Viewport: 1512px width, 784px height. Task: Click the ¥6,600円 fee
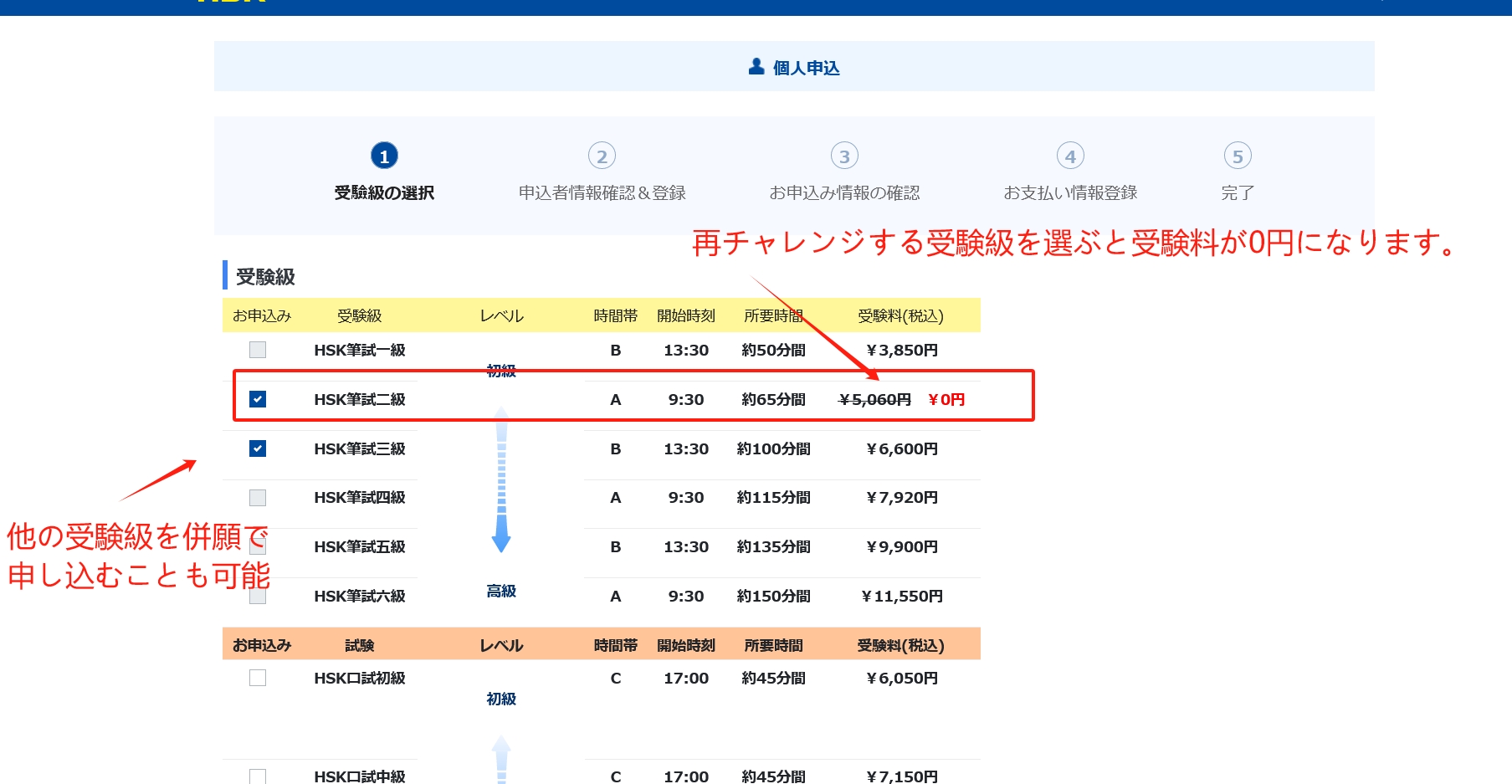pyautogui.click(x=901, y=448)
